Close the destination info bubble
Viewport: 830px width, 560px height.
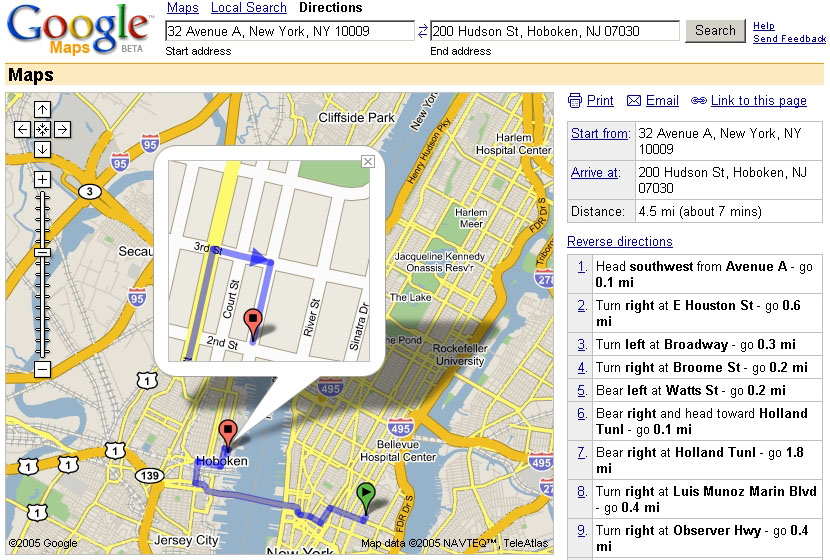pyautogui.click(x=368, y=161)
